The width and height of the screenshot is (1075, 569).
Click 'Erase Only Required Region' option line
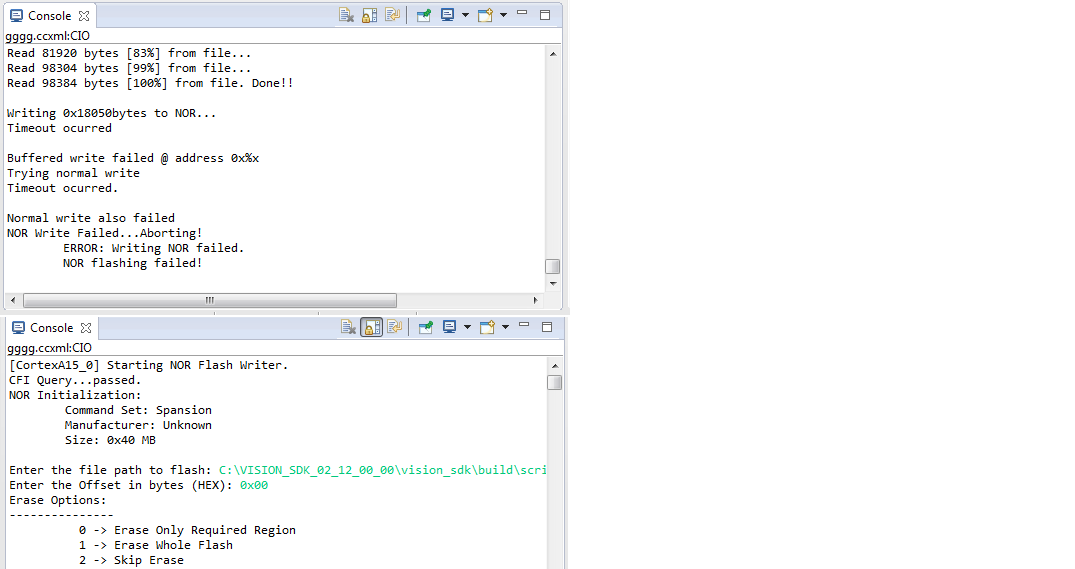coord(187,530)
